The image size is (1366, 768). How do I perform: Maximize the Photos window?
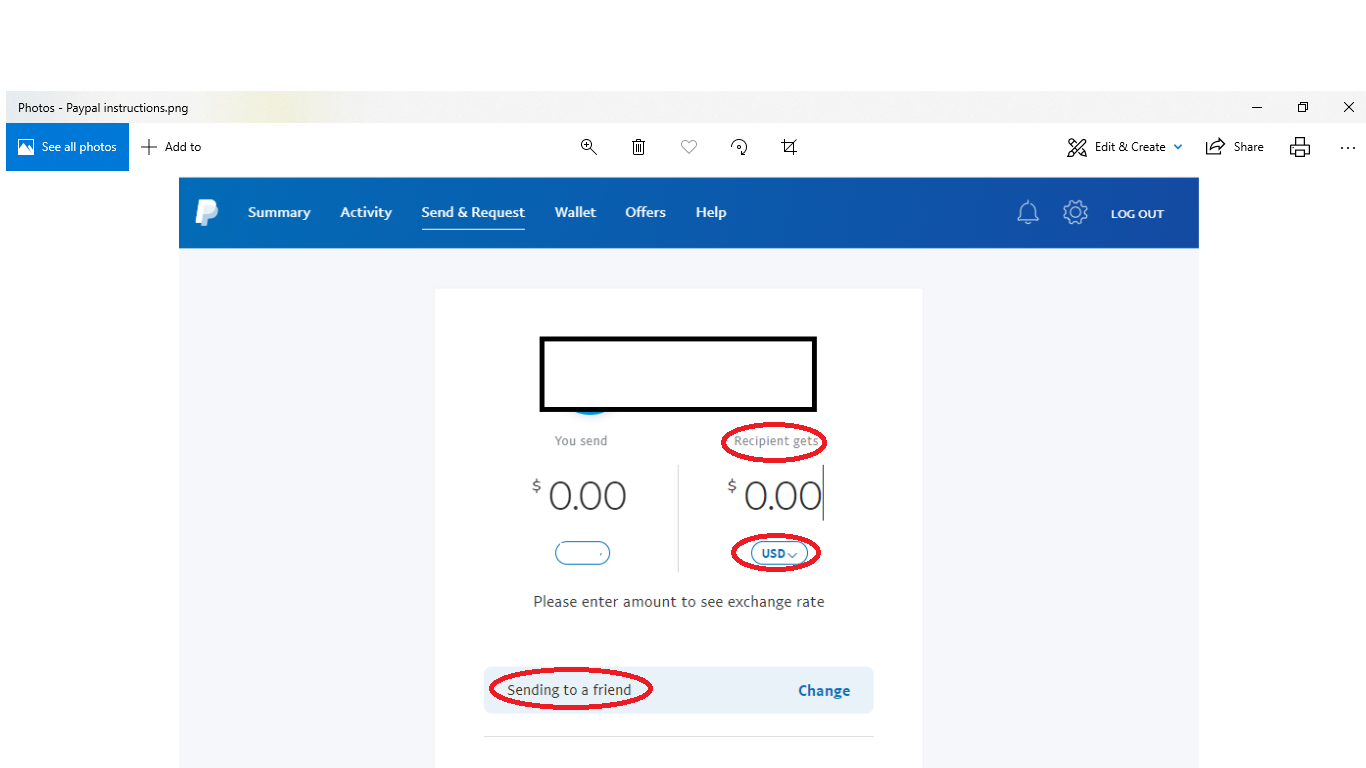coord(1303,107)
